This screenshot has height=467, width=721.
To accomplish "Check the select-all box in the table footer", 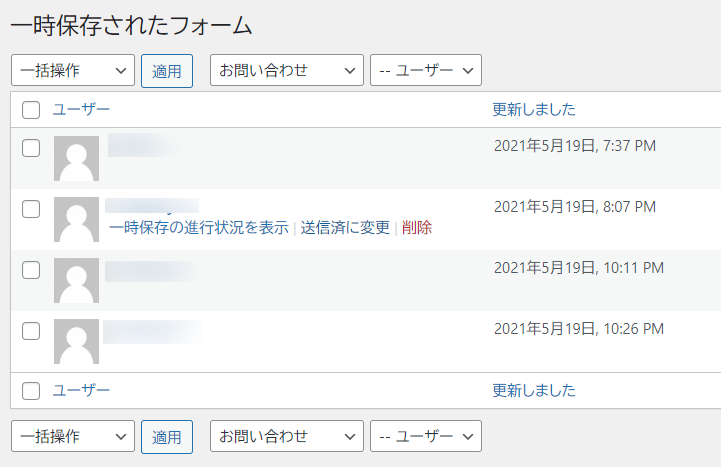I will pos(31,391).
